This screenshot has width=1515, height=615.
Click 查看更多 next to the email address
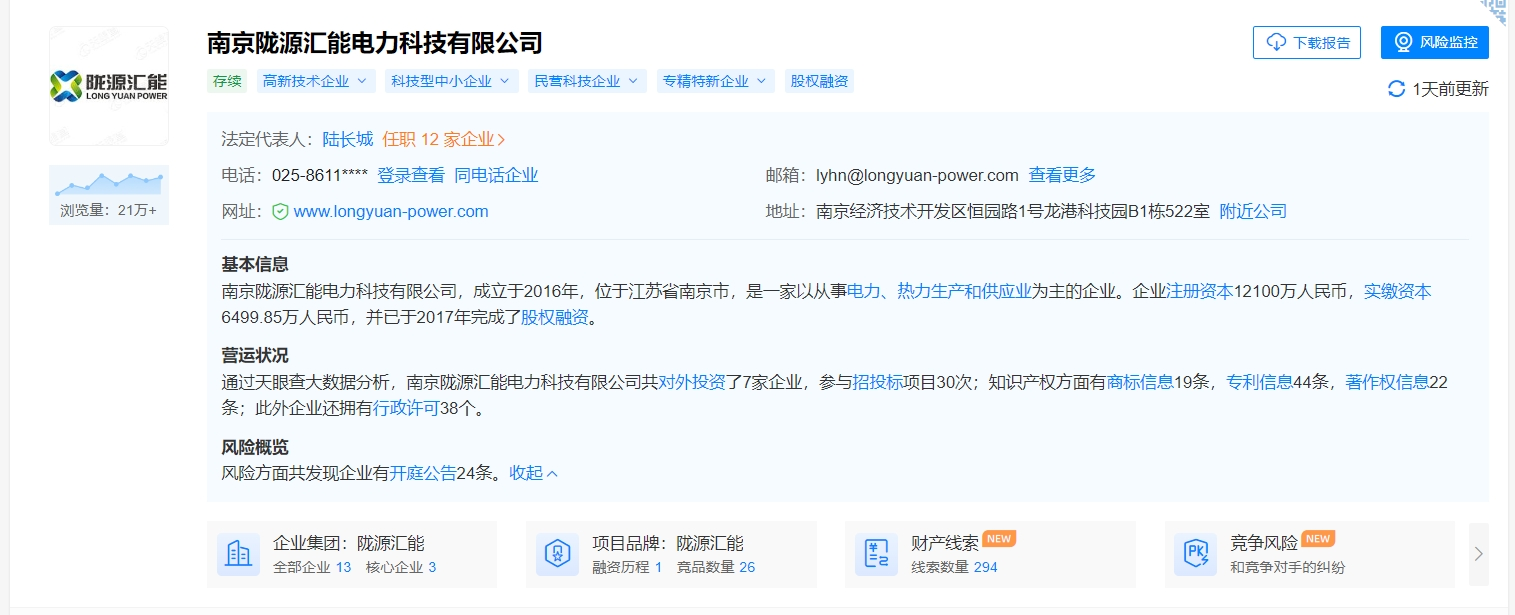(1062, 174)
